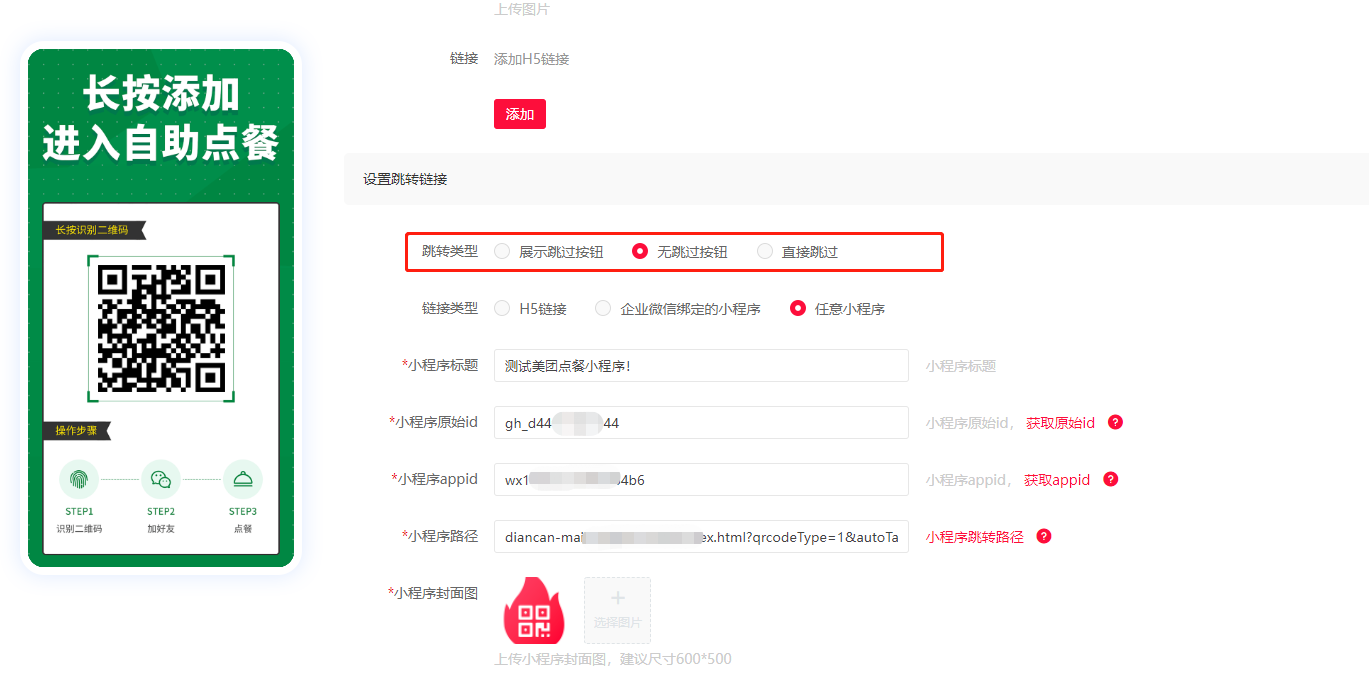Choose 任意小程序 link type
The width and height of the screenshot is (1369, 673).
798,309
